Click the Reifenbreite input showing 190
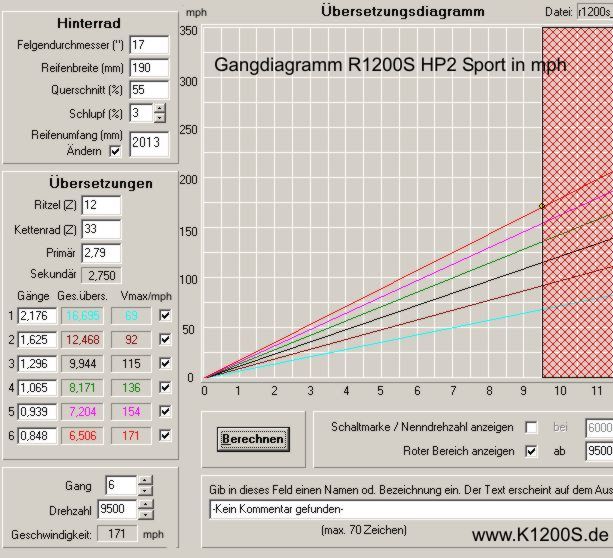613x558 pixels. tap(149, 68)
